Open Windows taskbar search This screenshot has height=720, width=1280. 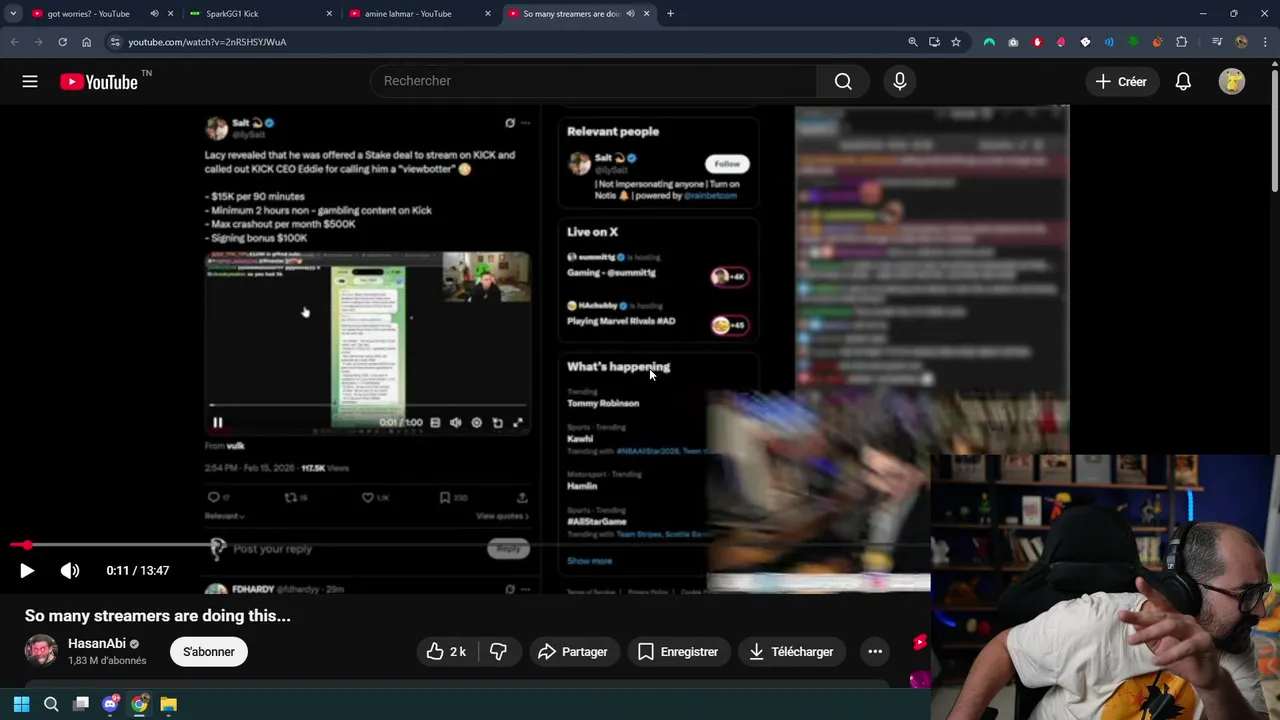[x=51, y=704]
